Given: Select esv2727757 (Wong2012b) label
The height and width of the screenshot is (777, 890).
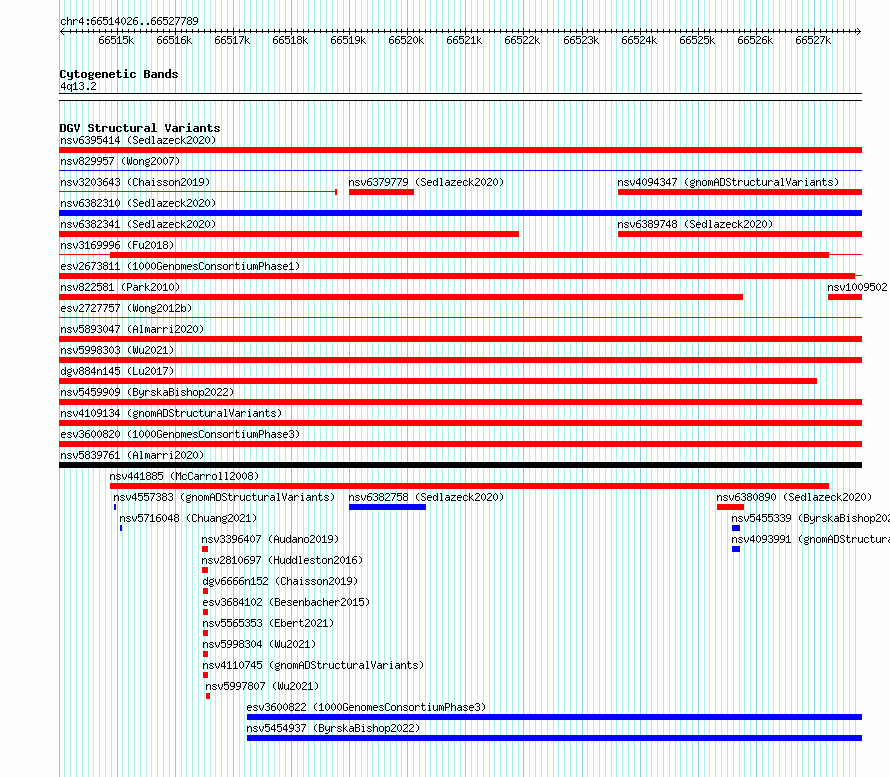Looking at the screenshot, I should click(126, 308).
